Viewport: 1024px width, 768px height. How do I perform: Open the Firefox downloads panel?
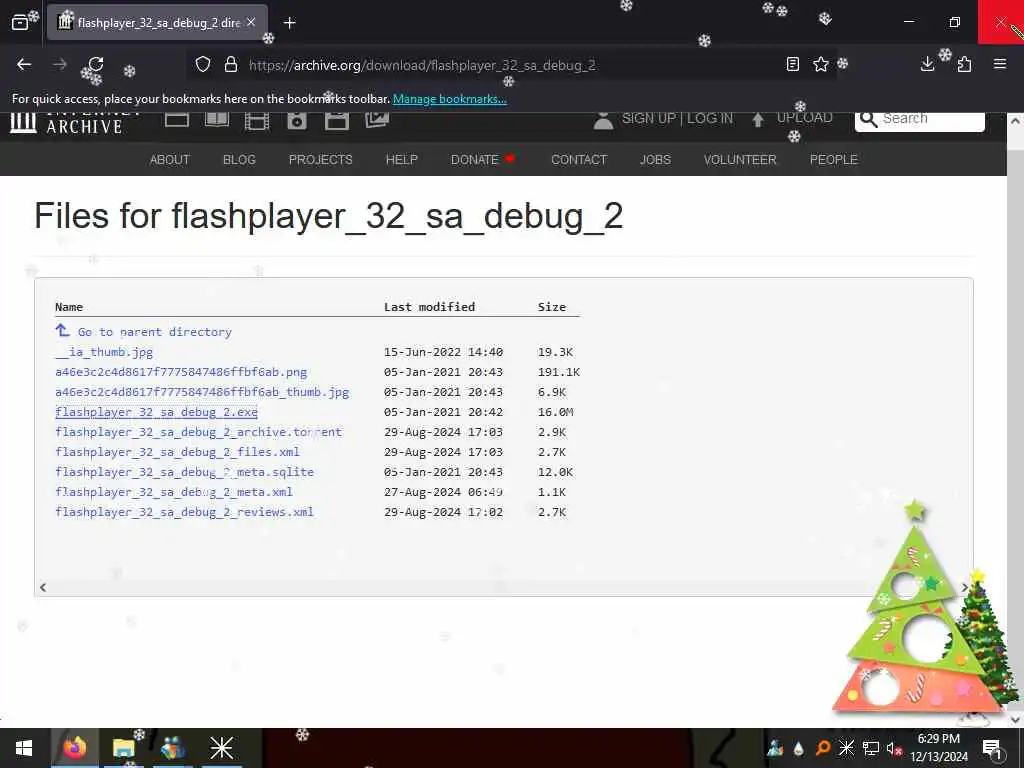click(x=927, y=64)
